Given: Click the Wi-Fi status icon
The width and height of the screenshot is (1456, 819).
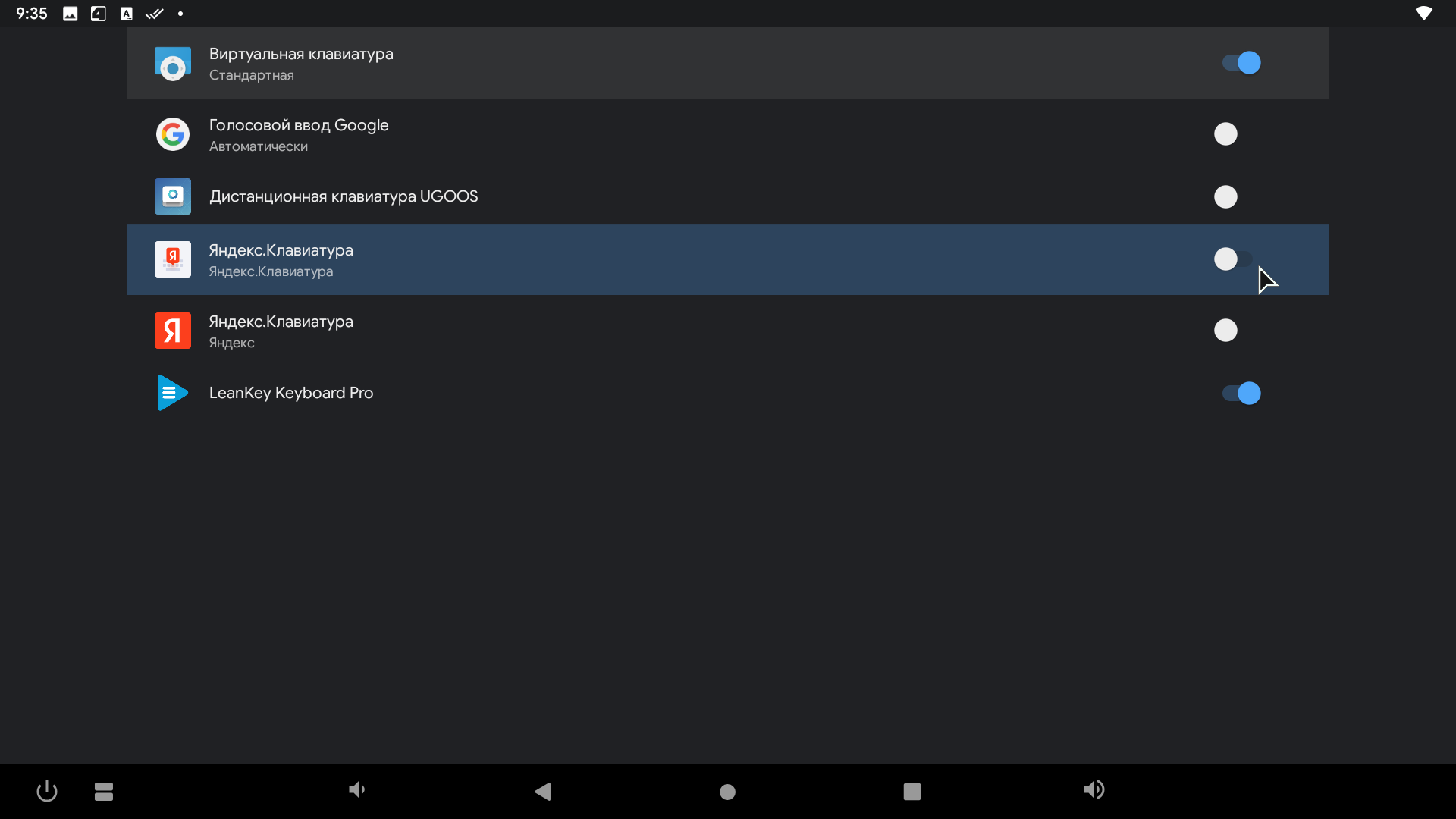Looking at the screenshot, I should click(x=1424, y=14).
